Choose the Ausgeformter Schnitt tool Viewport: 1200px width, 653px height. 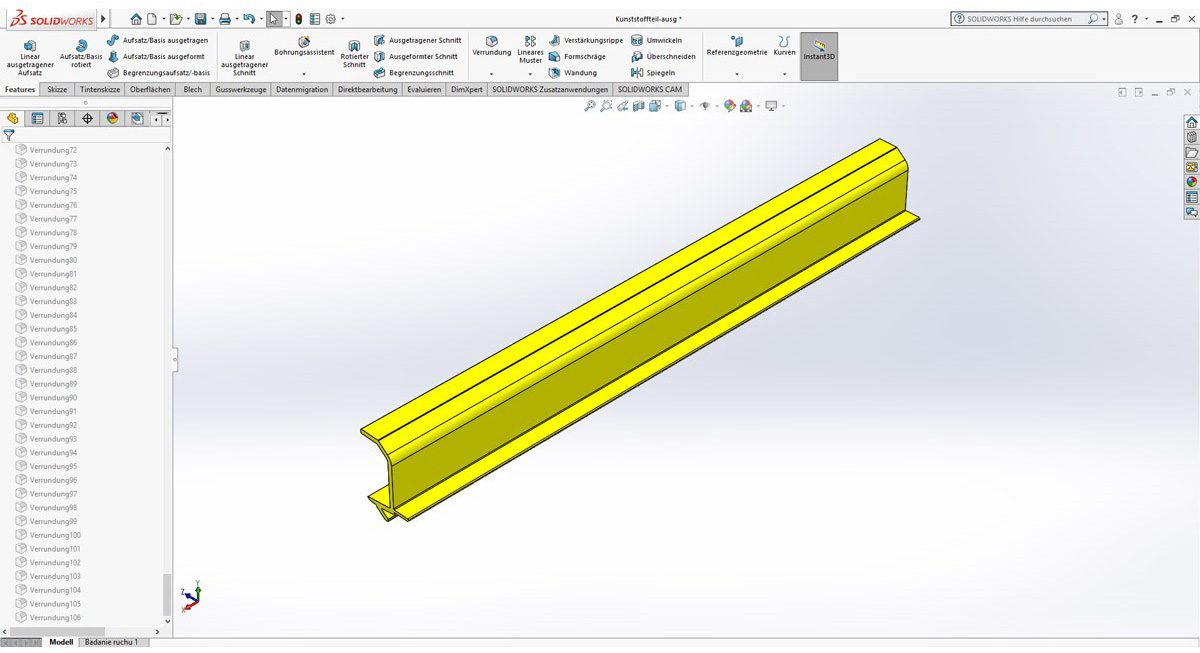point(416,56)
